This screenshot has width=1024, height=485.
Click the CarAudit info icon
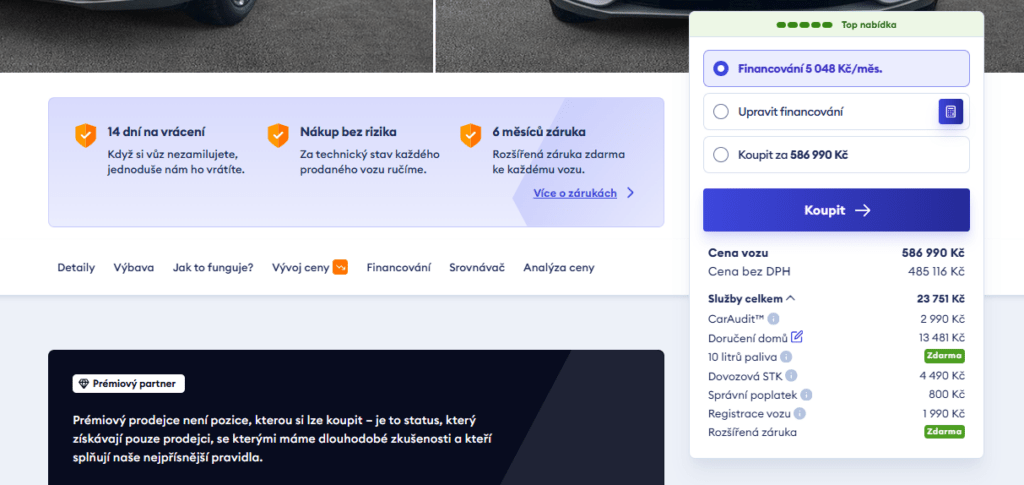(773, 319)
